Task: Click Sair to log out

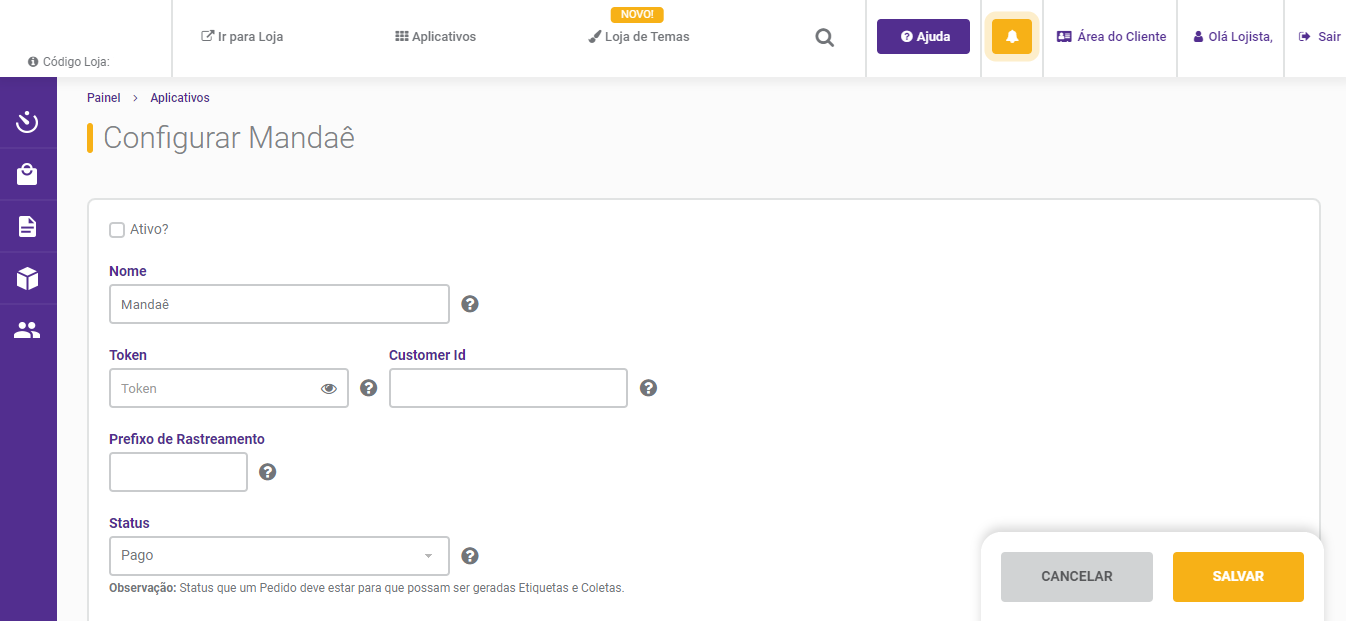Action: pyautogui.click(x=1320, y=37)
